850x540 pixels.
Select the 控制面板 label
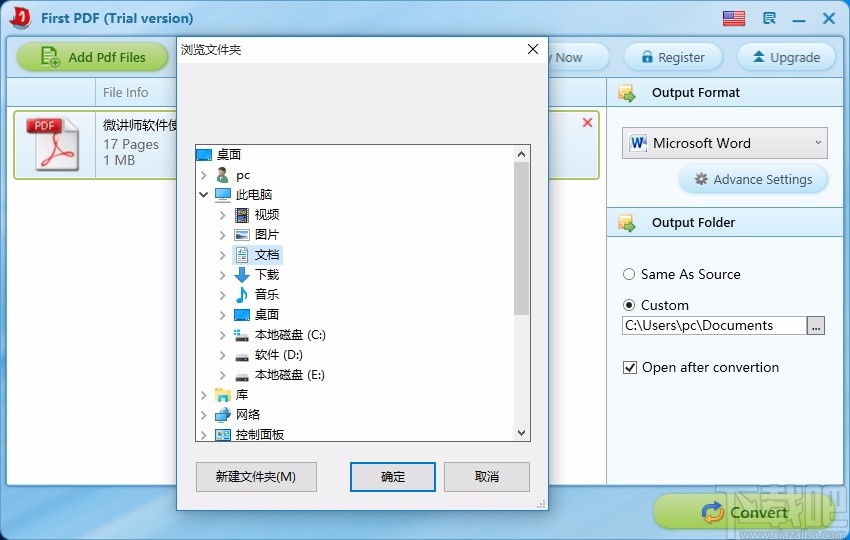click(260, 435)
